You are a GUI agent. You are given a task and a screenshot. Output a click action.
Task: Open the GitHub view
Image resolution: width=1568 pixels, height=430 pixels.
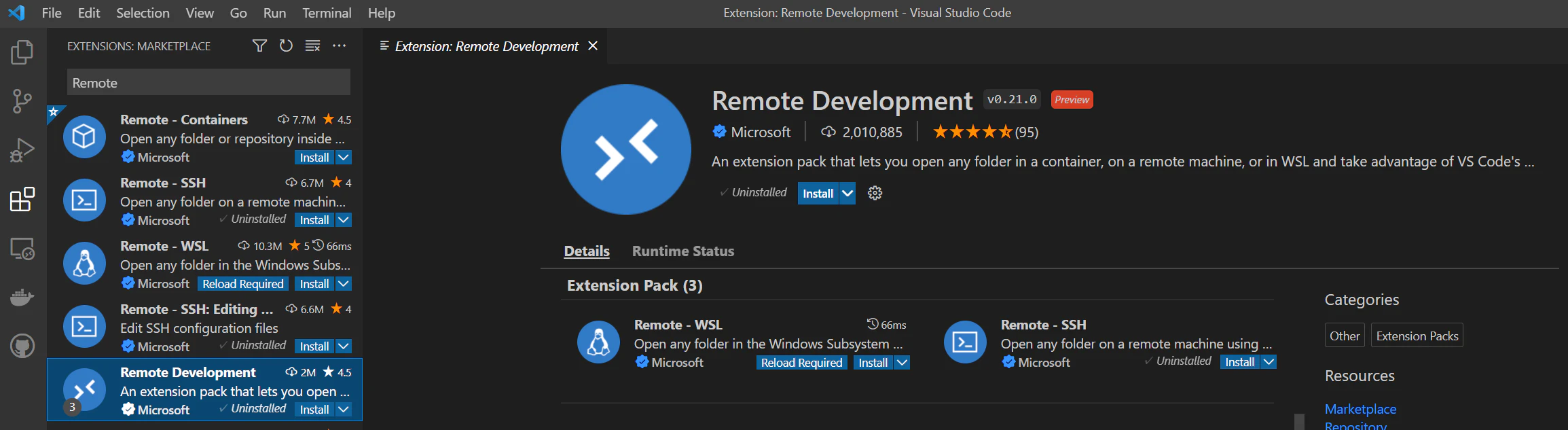point(22,346)
